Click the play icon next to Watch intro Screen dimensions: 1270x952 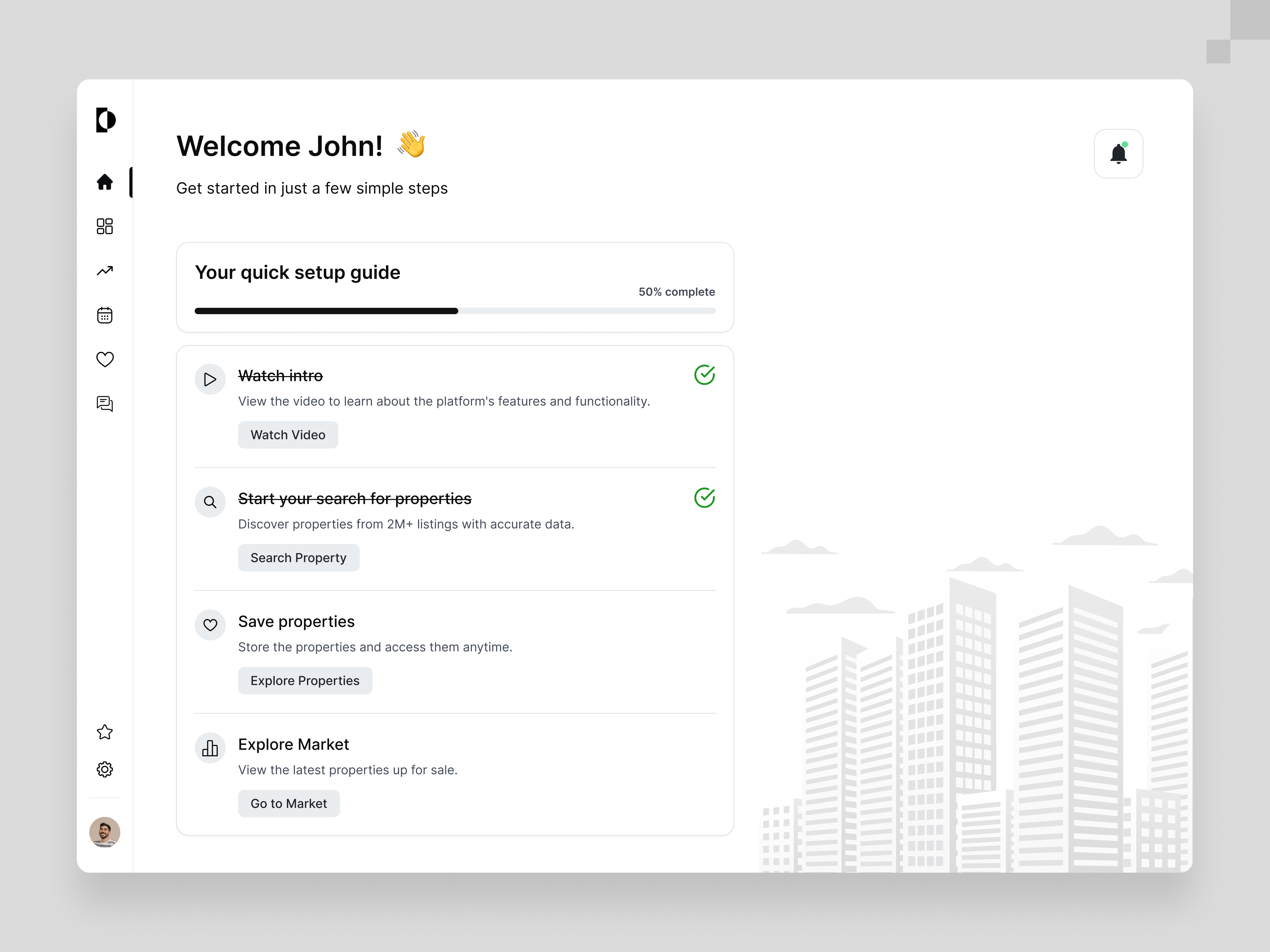[x=210, y=379]
